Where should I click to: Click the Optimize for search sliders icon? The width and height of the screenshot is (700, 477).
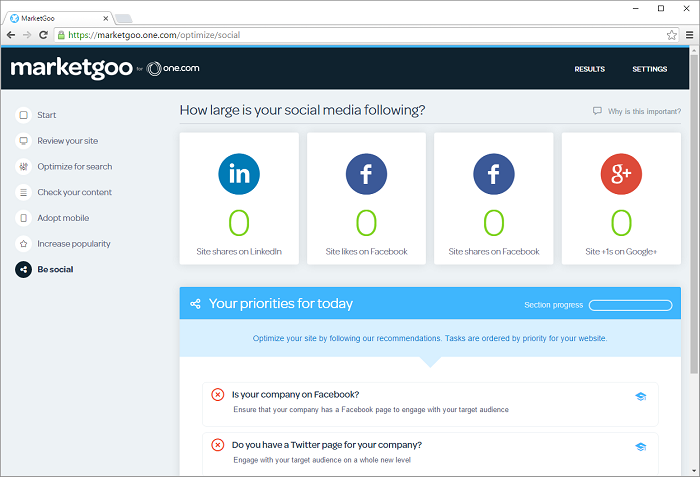tap(24, 167)
